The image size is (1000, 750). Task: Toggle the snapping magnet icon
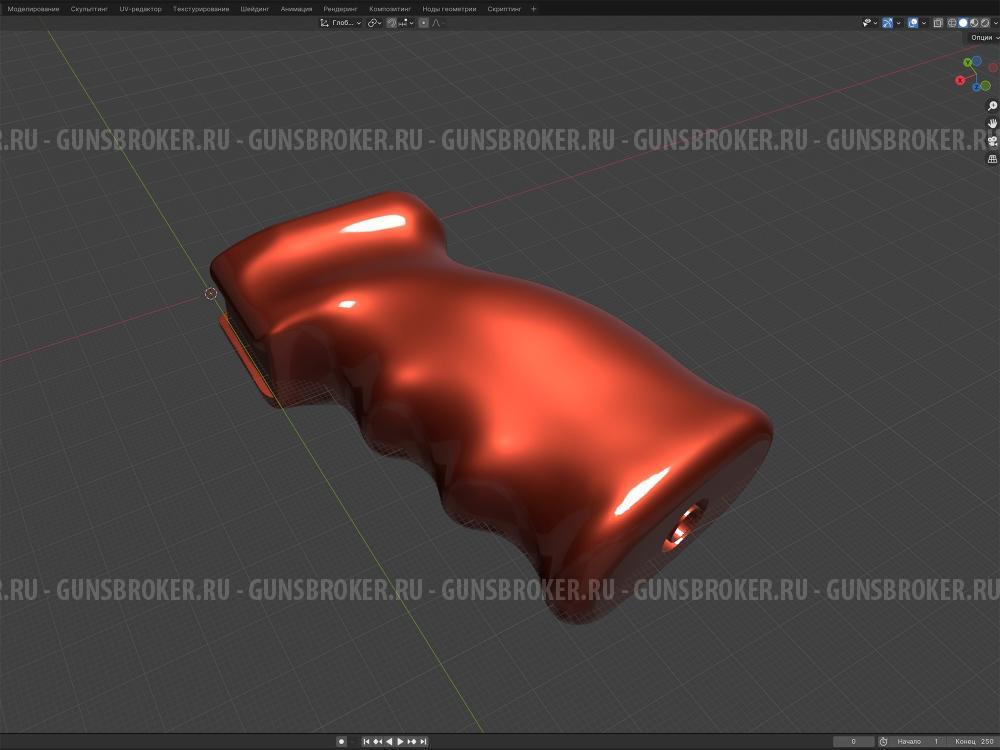[x=392, y=23]
